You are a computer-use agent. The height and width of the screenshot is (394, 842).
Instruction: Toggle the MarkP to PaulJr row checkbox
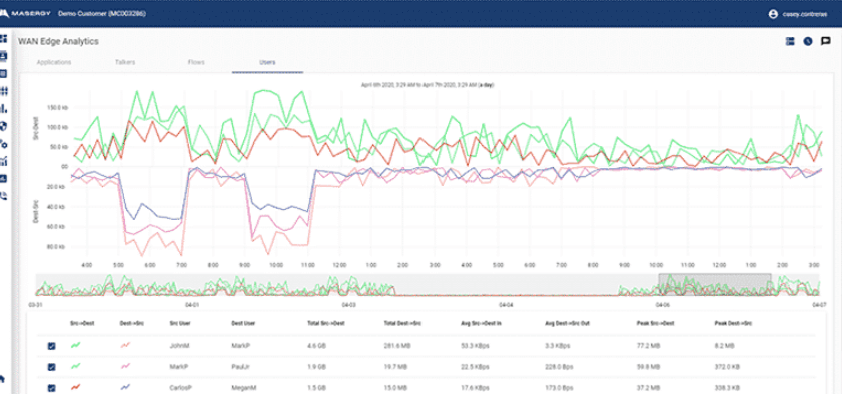click(x=52, y=367)
